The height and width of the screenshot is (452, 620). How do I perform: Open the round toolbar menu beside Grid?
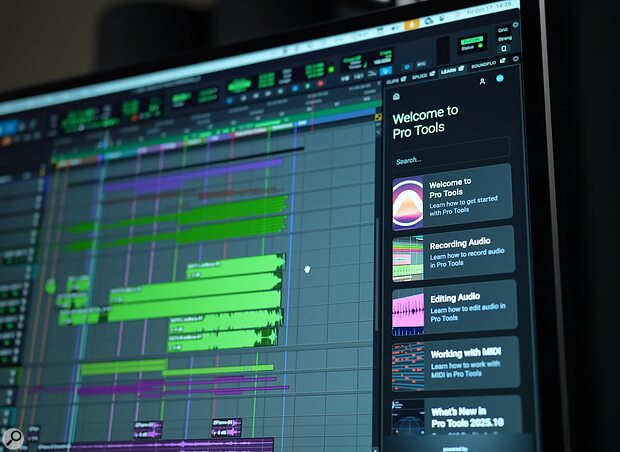click(515, 25)
